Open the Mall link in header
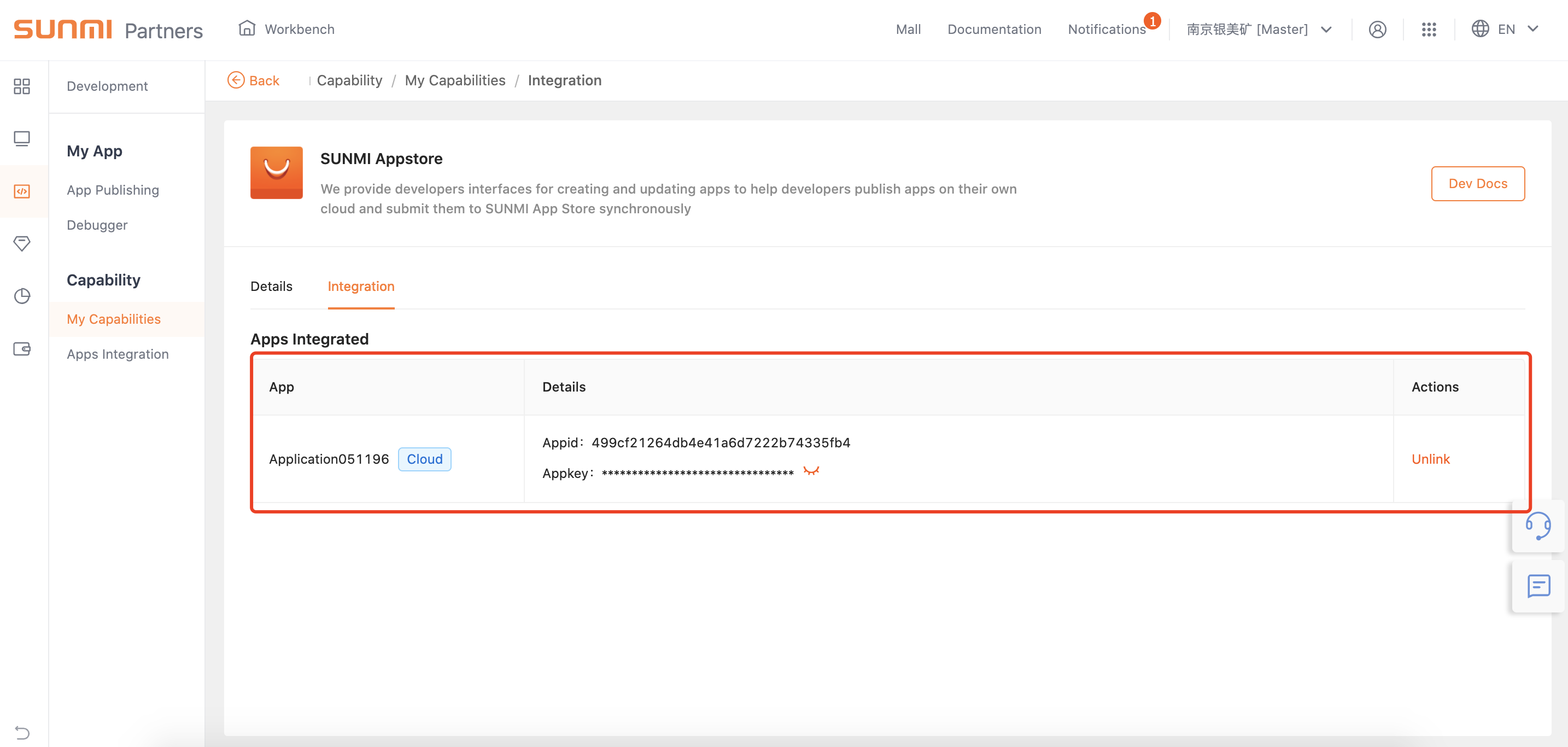 pyautogui.click(x=908, y=29)
